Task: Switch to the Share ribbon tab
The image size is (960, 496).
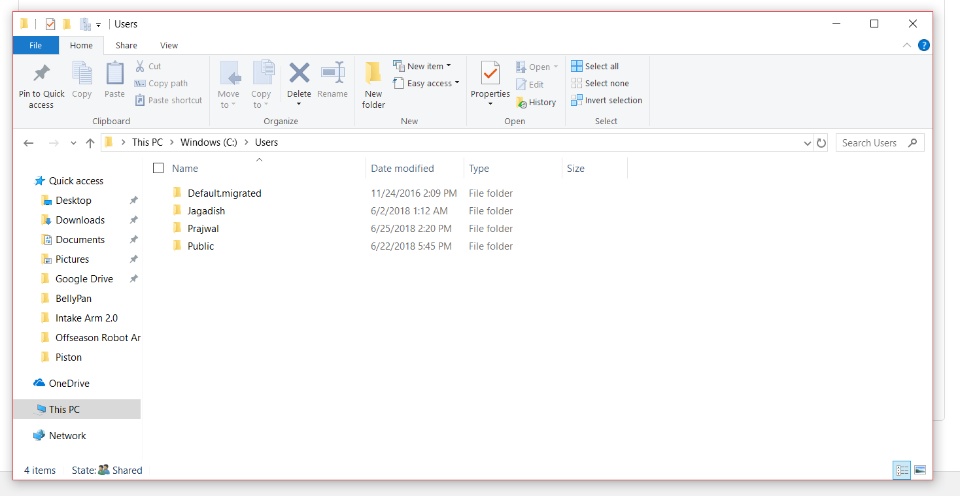Action: (x=126, y=45)
